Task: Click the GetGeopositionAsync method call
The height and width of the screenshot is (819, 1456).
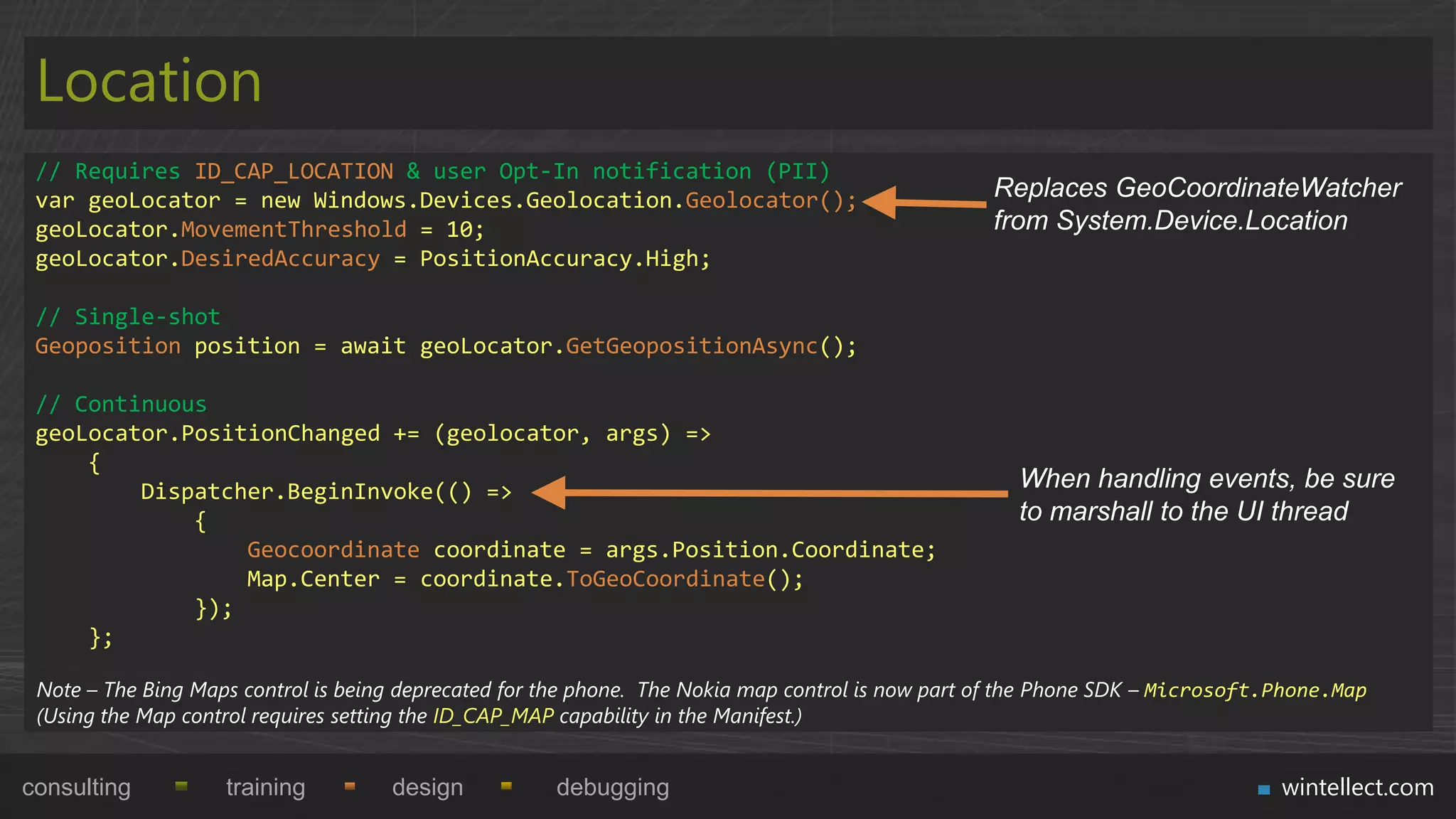Action: coord(691,346)
